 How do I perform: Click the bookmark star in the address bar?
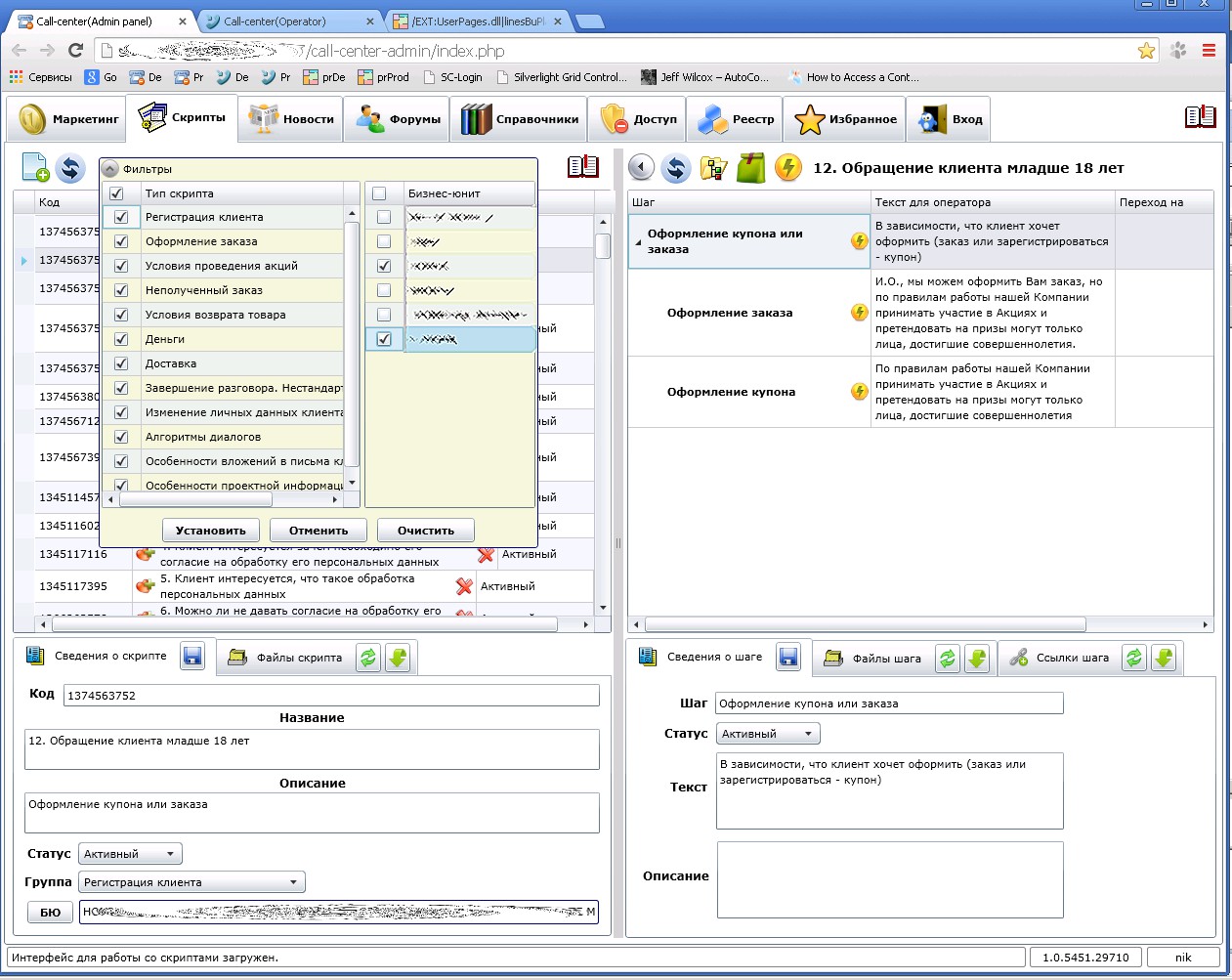coord(1147,51)
